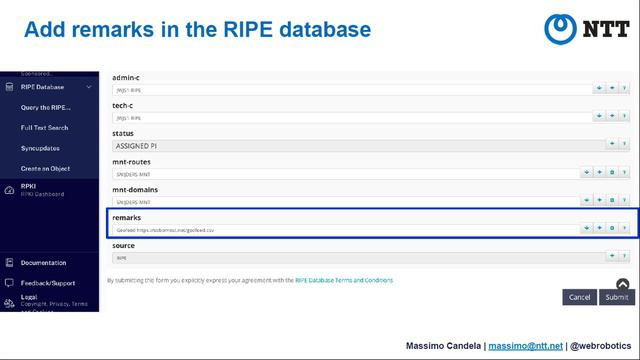Image resolution: width=640 pixels, height=360 pixels.
Task: Open help question mark for mnt-routes
Action: tap(624, 172)
